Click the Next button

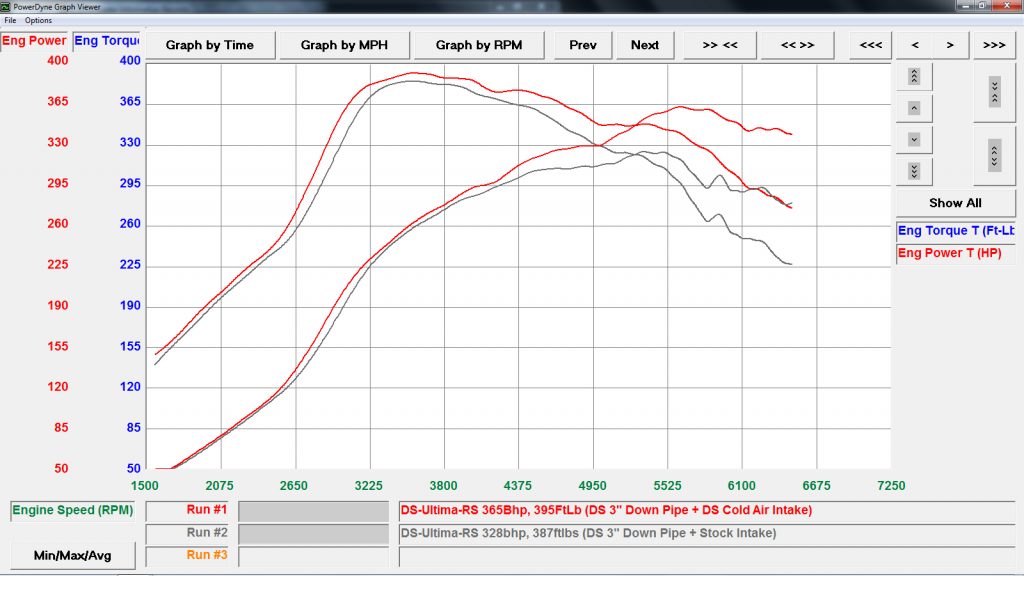point(645,45)
